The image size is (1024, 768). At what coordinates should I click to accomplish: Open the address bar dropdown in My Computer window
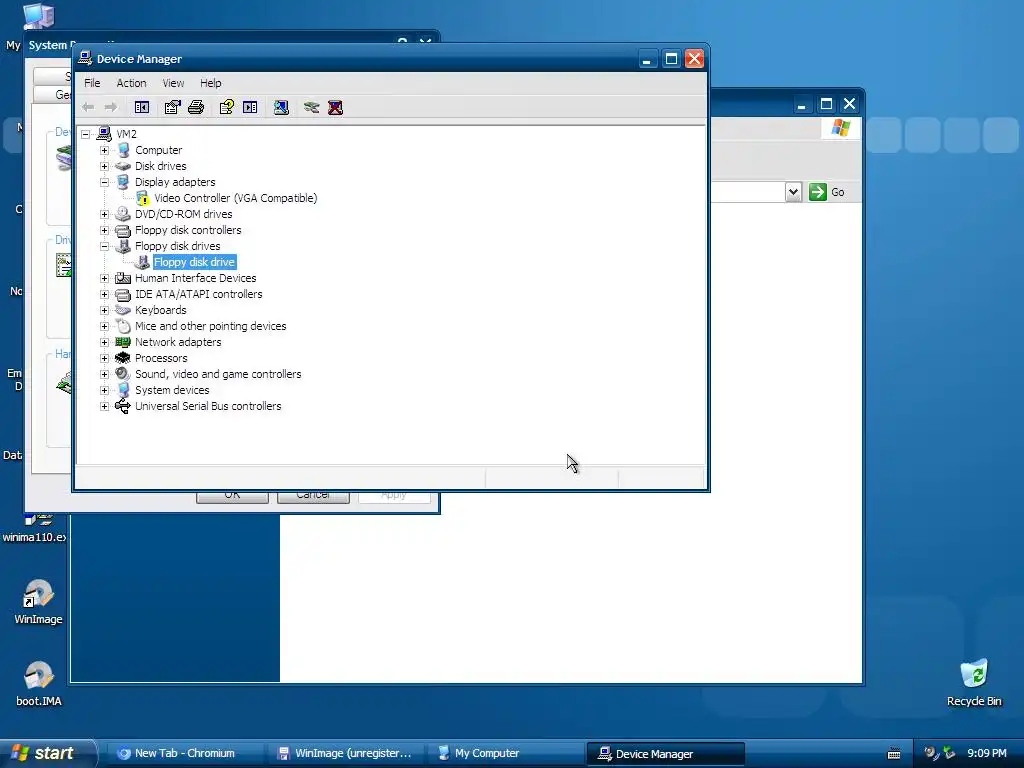(793, 192)
